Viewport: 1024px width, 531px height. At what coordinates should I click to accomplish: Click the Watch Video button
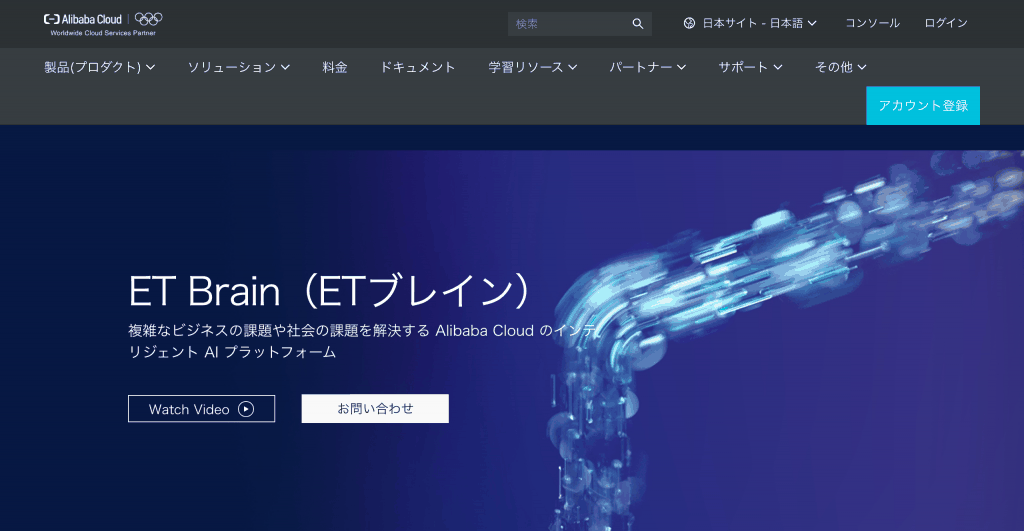tap(201, 409)
